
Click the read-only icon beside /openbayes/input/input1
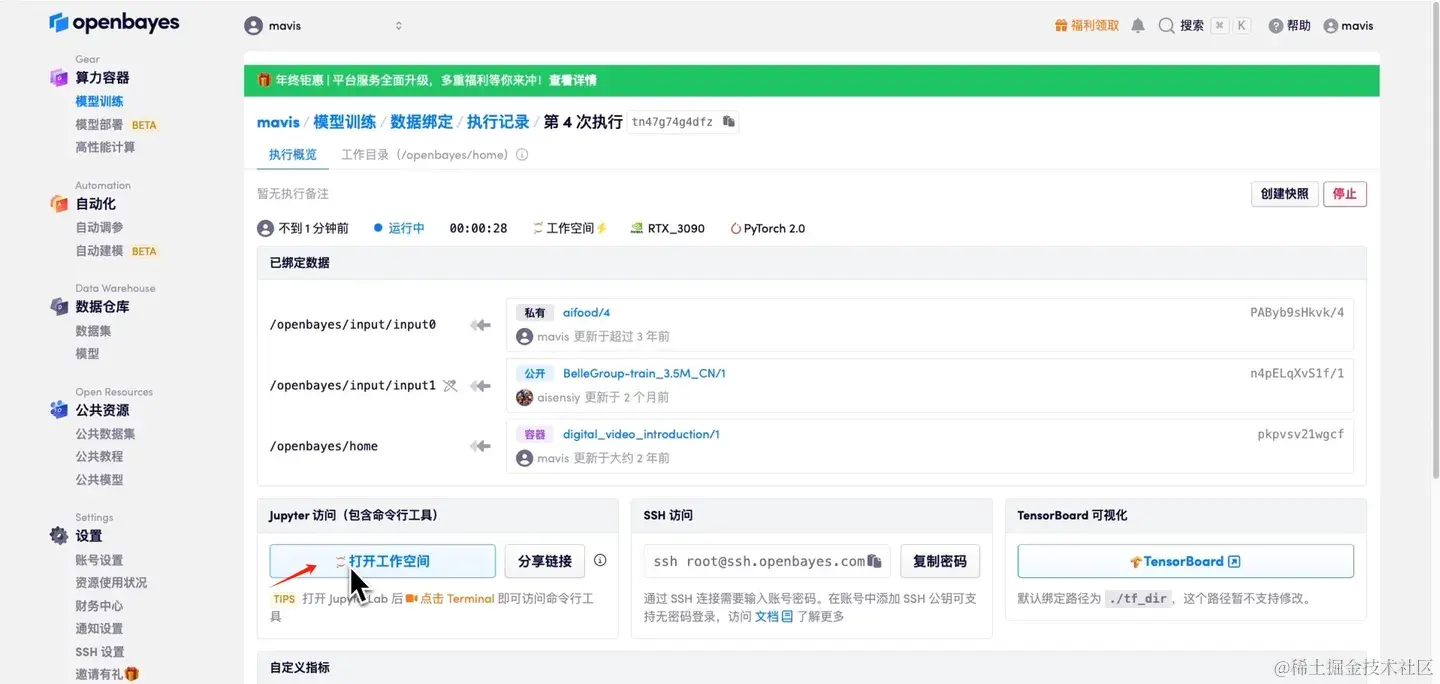click(450, 386)
